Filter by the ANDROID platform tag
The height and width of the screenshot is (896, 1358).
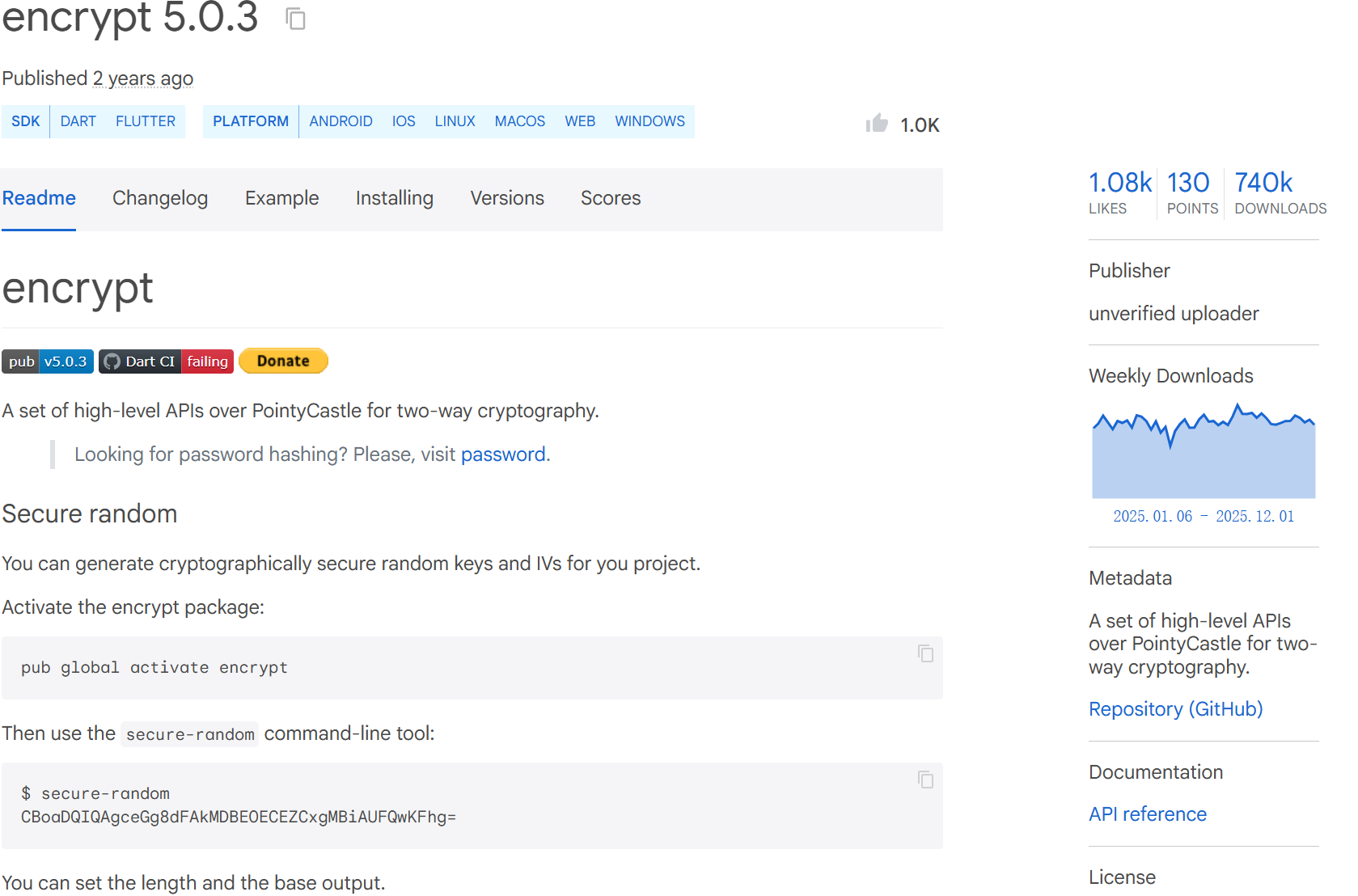click(341, 121)
